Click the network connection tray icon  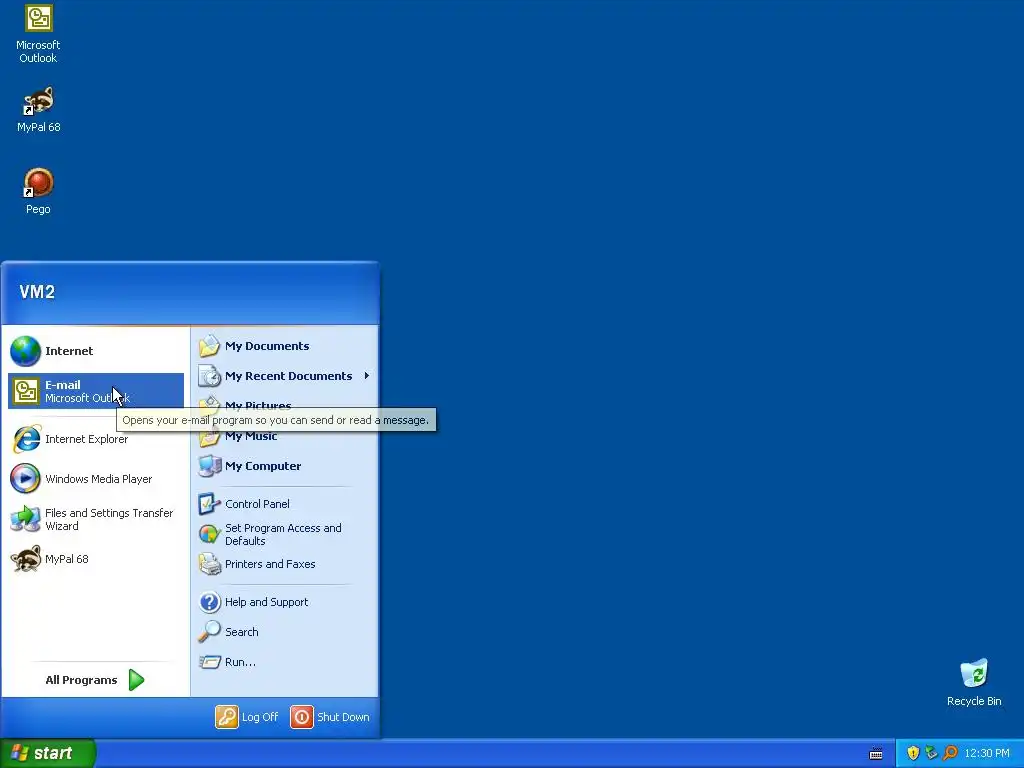931,753
